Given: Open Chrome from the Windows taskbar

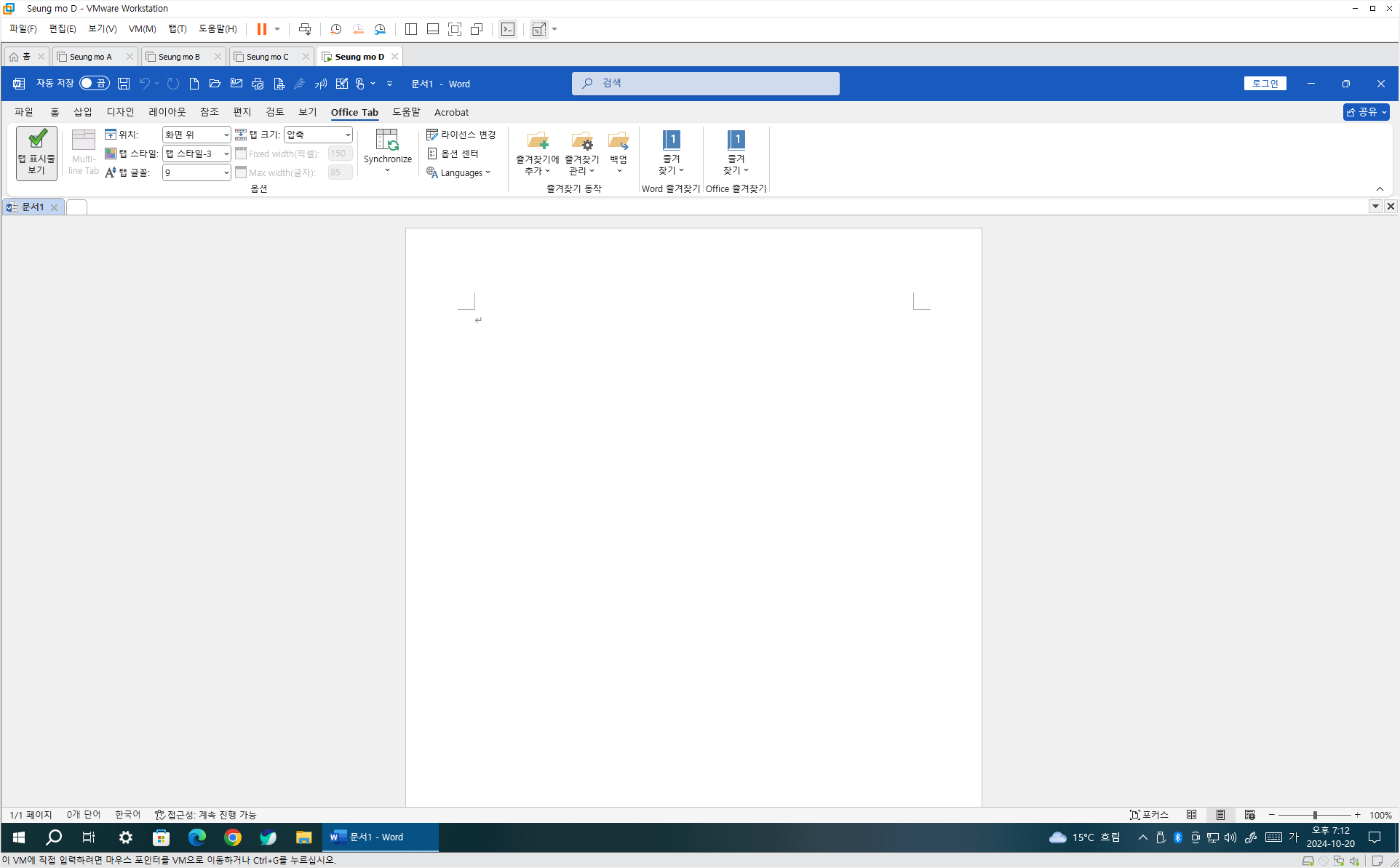Looking at the screenshot, I should point(233,837).
